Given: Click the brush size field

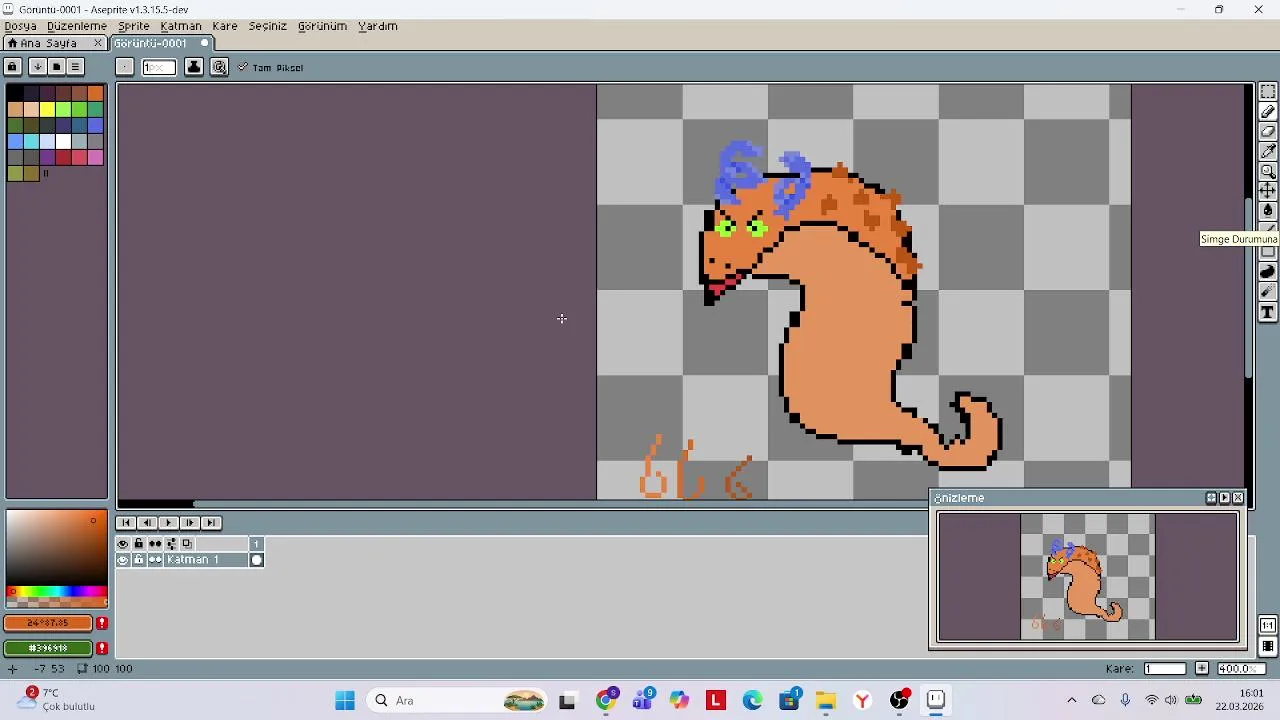Looking at the screenshot, I should (x=159, y=67).
